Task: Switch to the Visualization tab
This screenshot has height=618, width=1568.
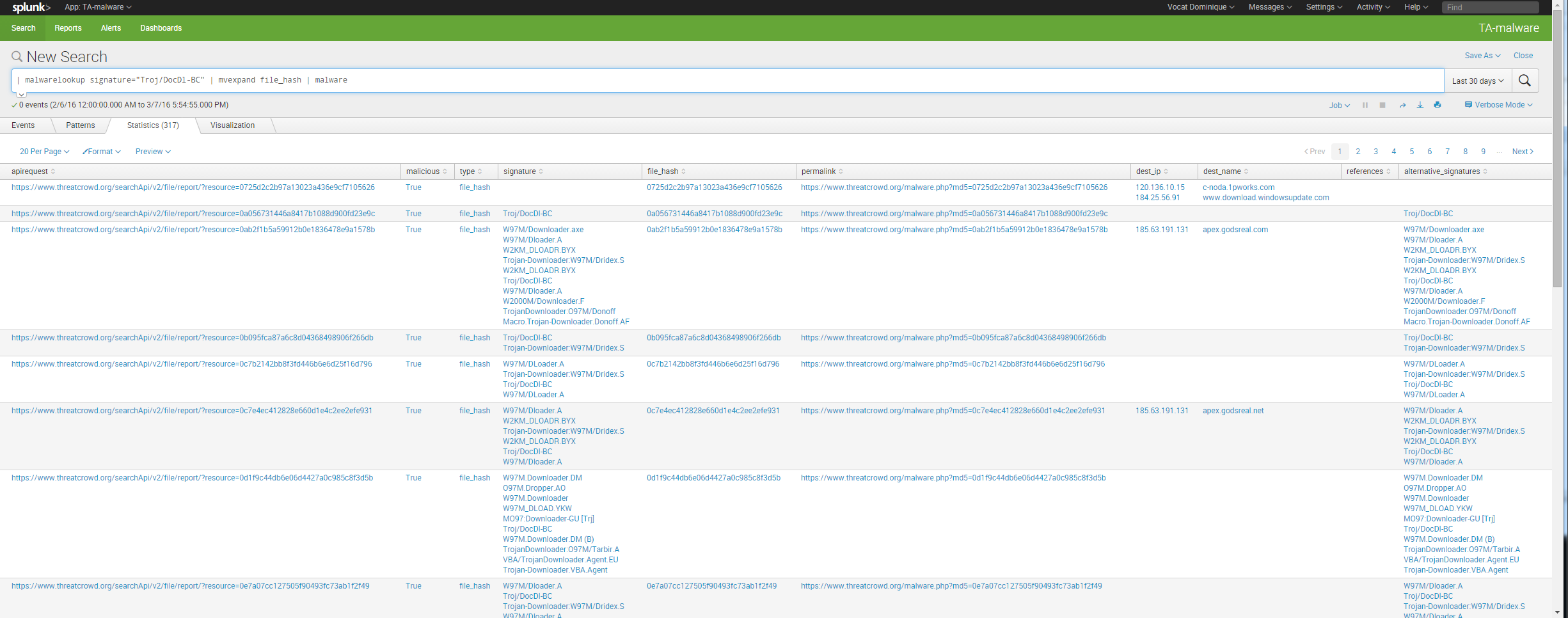Action: 232,125
